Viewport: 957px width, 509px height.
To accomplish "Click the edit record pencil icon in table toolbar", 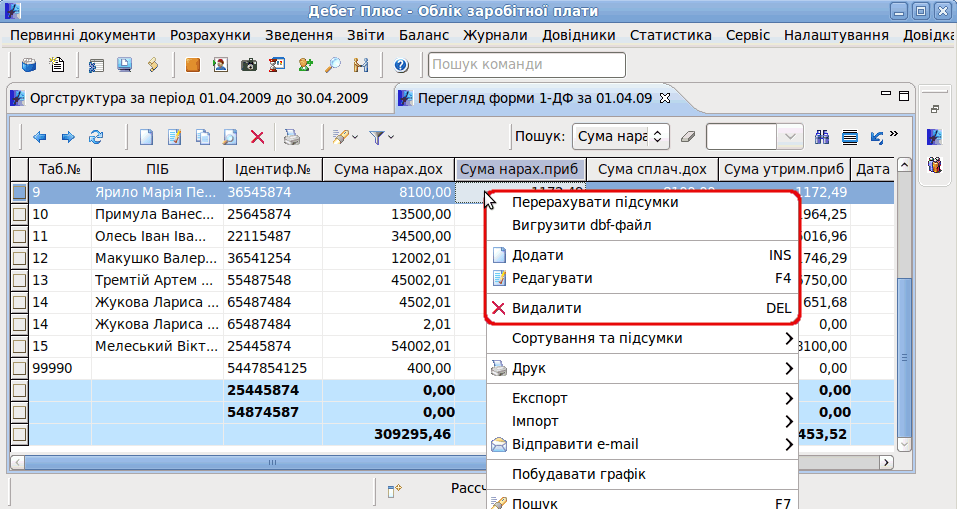I will click(x=175, y=137).
